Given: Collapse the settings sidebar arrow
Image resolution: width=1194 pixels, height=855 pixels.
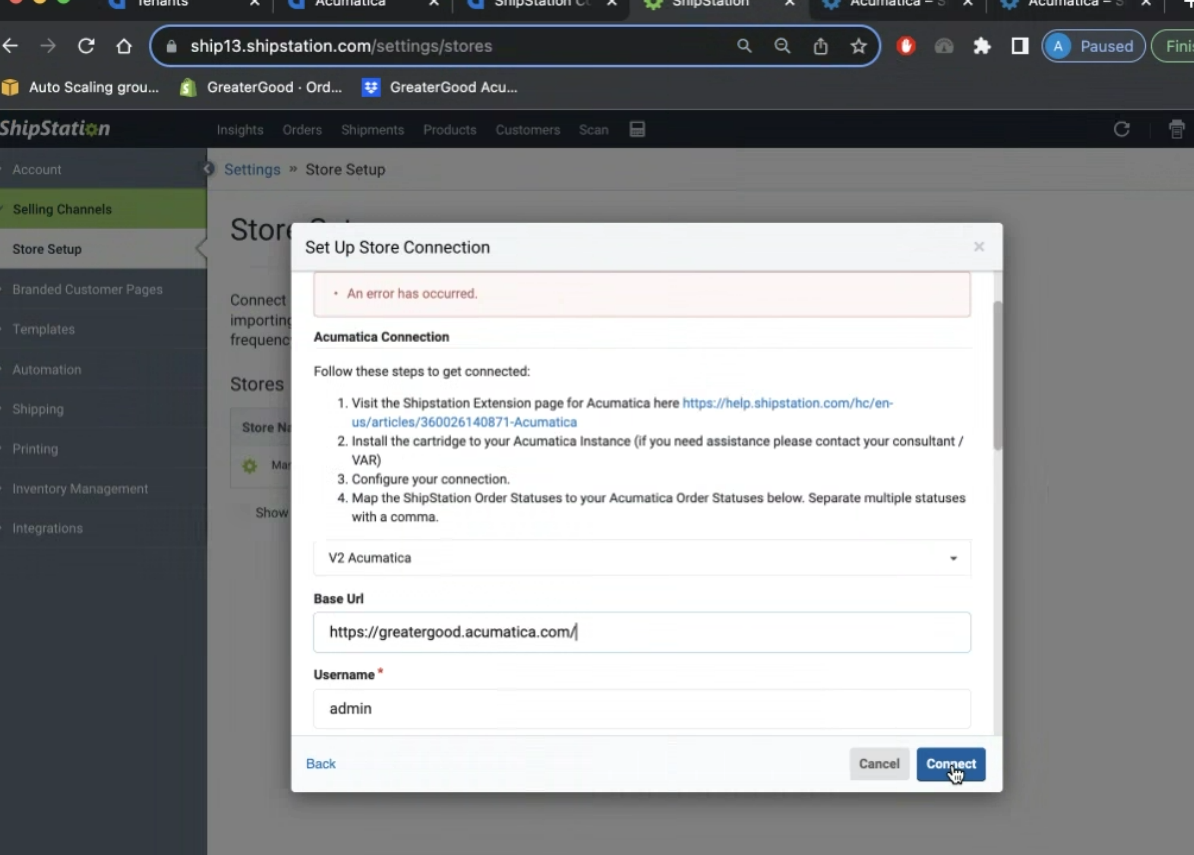Looking at the screenshot, I should 207,169.
